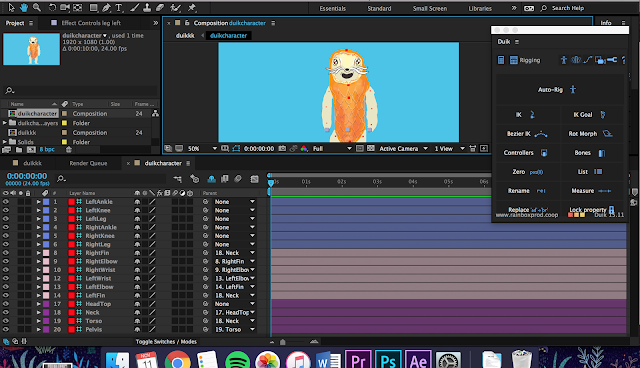Hide the HeadTop layer with eye toggle
Viewport: 640px width, 368px height.
point(6,304)
